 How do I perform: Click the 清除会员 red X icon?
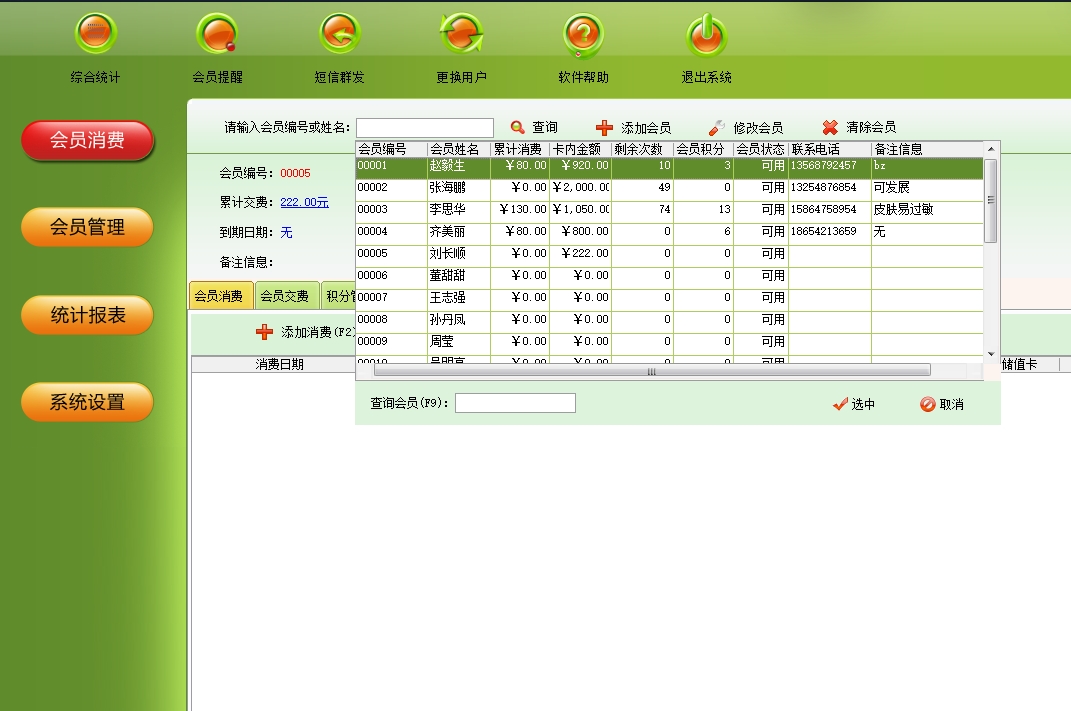(x=830, y=128)
